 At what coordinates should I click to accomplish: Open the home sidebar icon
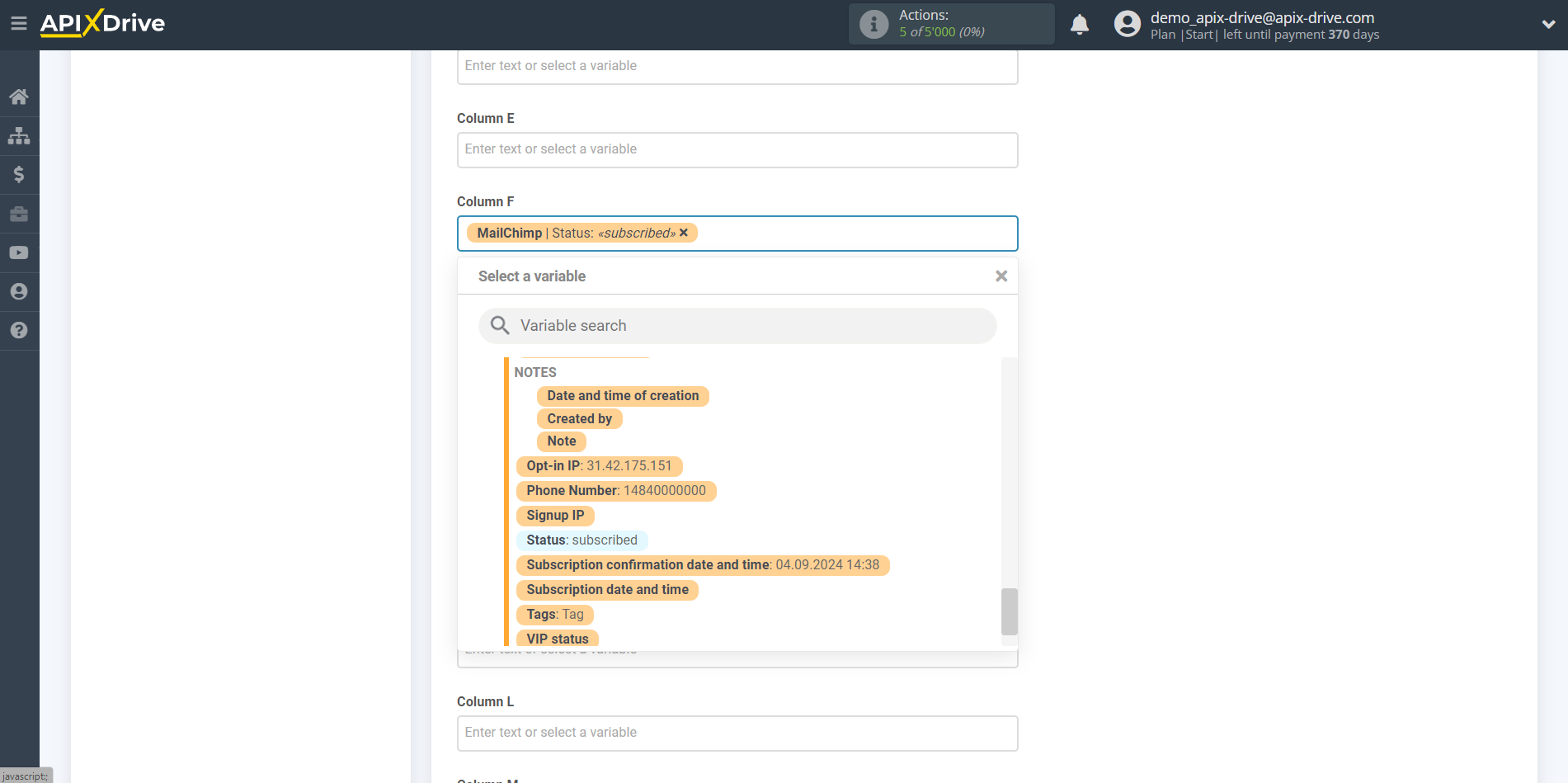coord(19,97)
